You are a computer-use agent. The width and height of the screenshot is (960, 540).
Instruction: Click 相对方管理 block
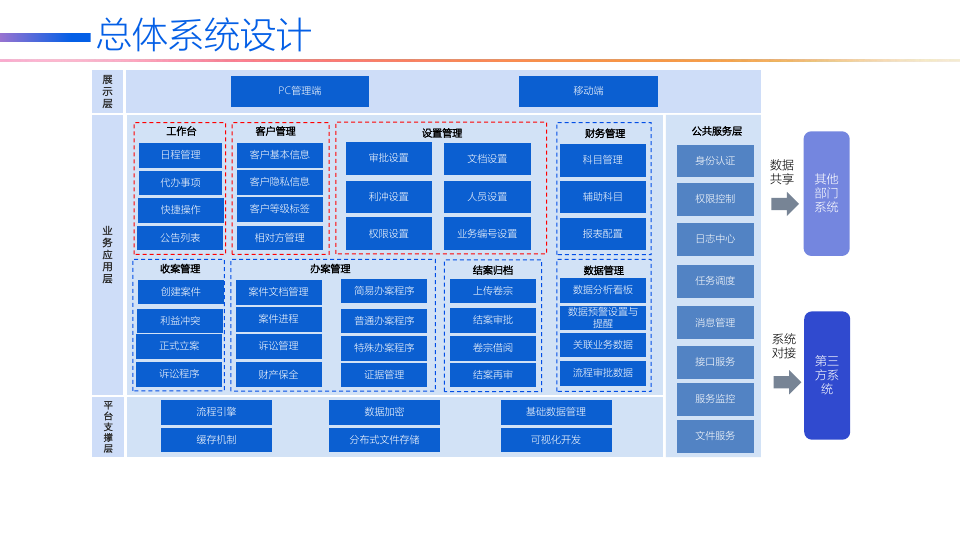[279, 238]
